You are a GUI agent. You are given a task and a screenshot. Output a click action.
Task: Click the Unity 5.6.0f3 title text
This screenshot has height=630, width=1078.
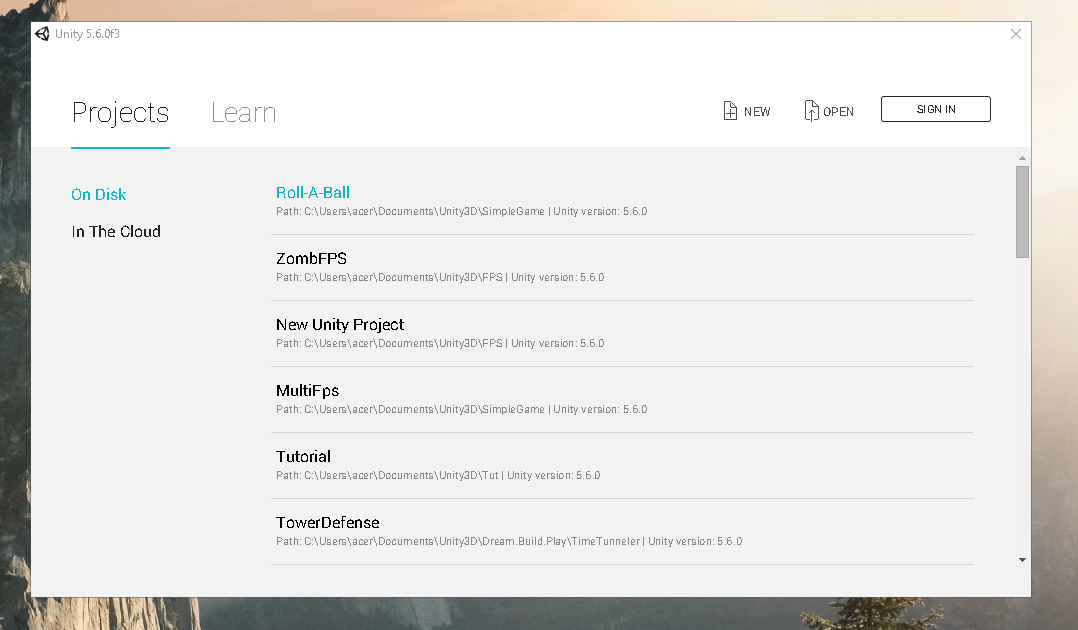click(x=87, y=34)
